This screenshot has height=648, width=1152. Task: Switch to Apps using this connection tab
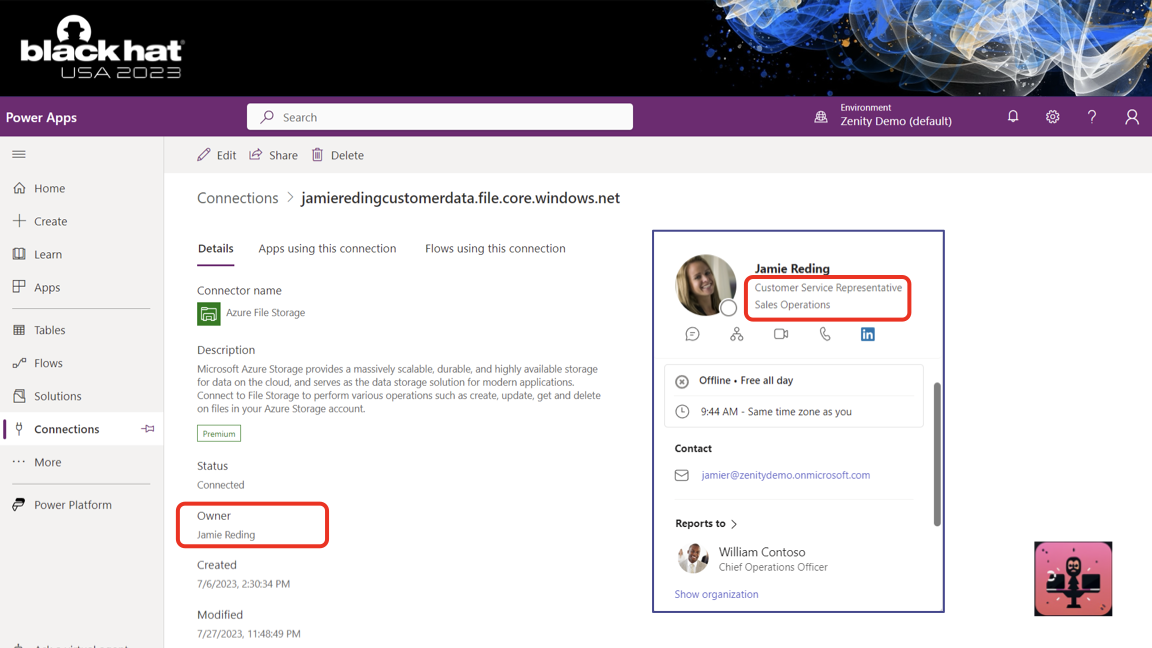click(327, 248)
